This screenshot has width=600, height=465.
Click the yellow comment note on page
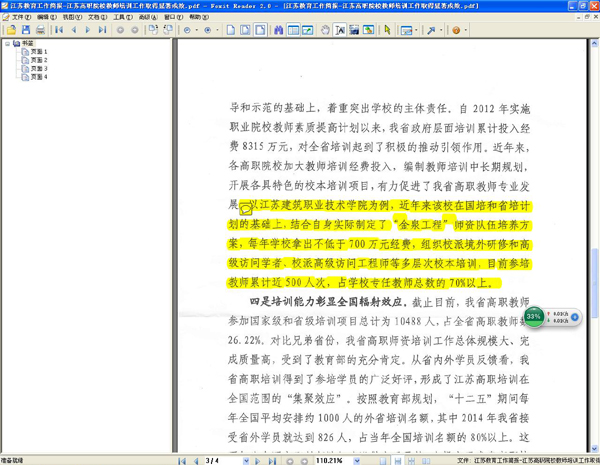(247, 213)
